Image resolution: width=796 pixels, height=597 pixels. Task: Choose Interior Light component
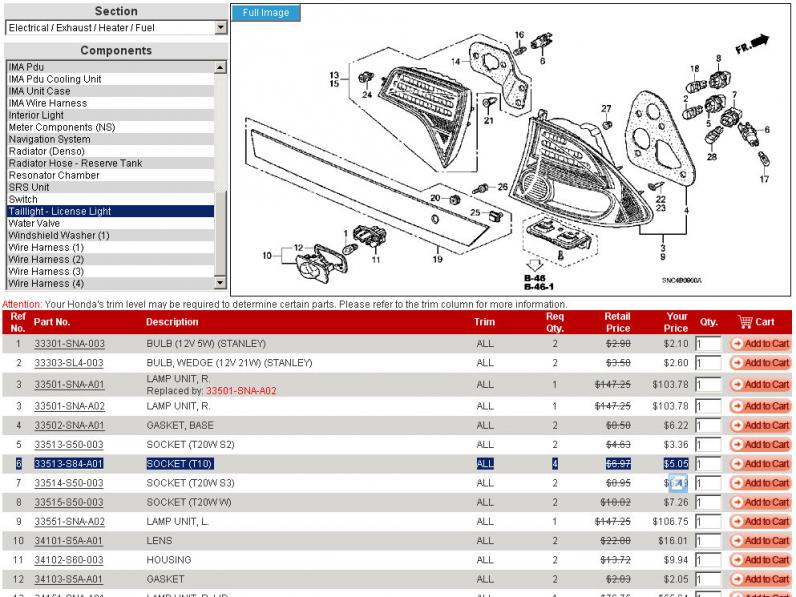tap(110, 115)
